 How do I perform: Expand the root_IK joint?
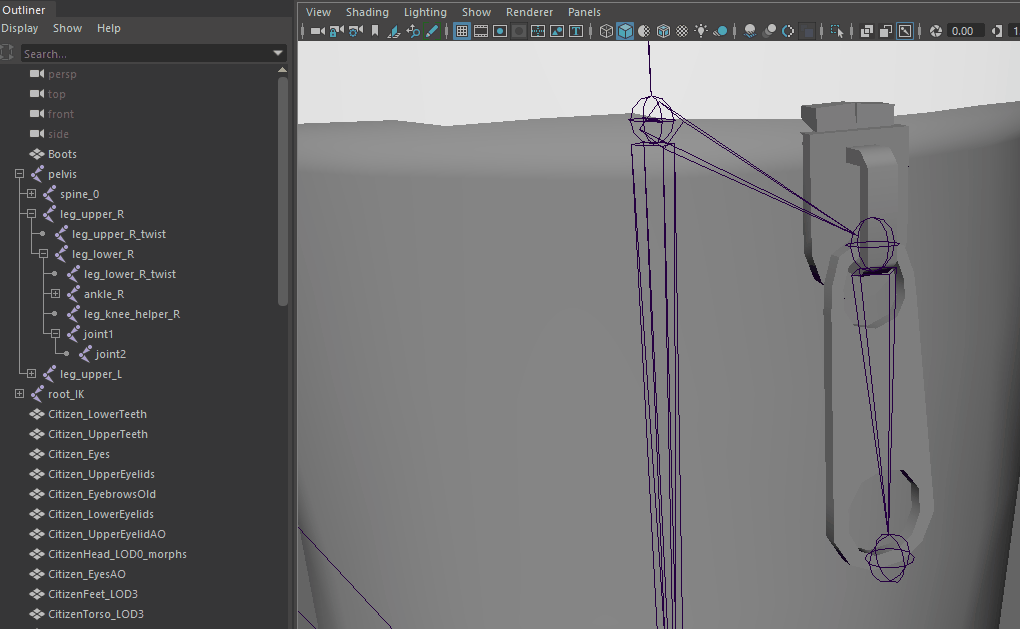(20, 394)
